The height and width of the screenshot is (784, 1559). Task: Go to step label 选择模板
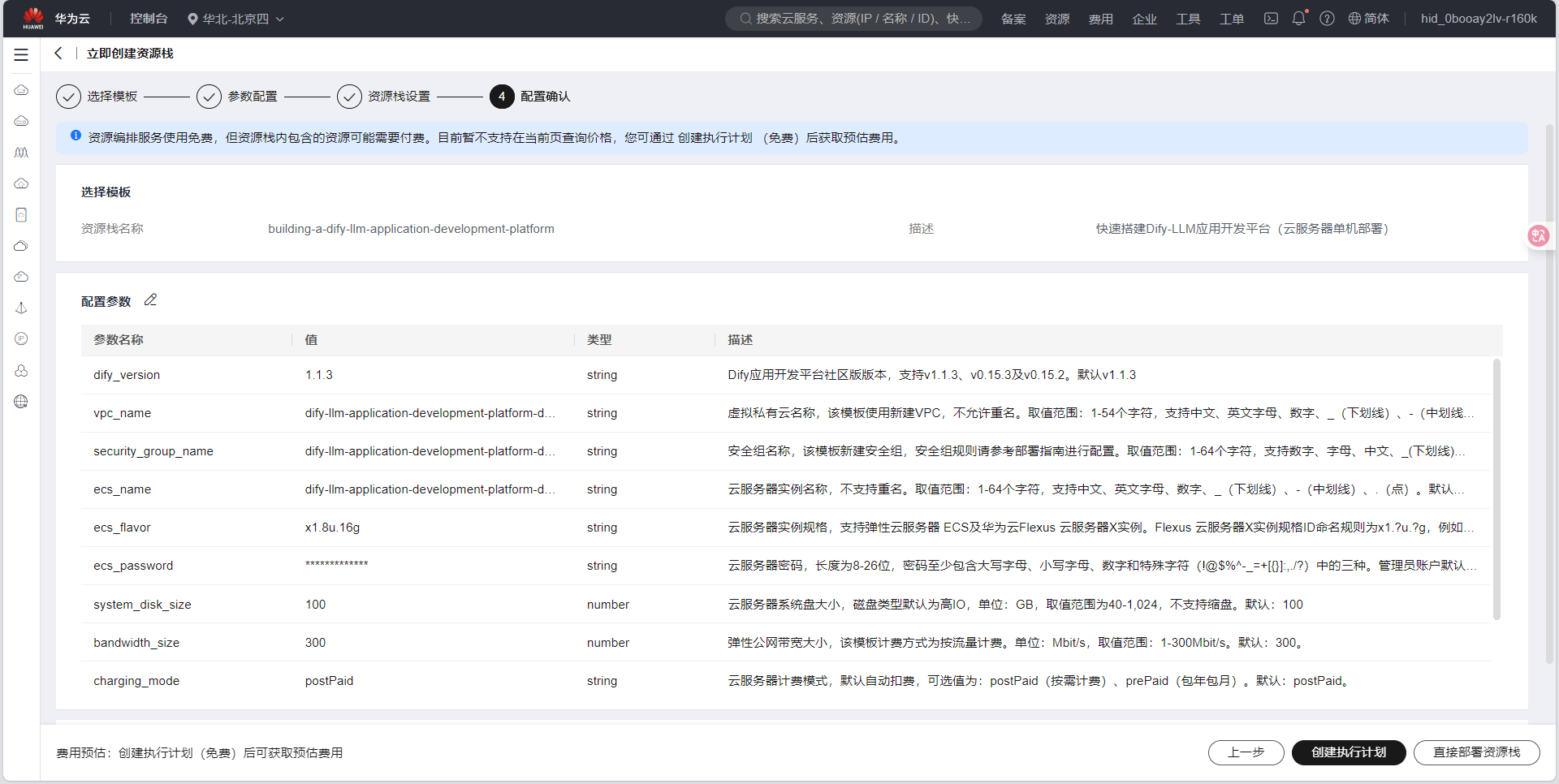(x=112, y=97)
